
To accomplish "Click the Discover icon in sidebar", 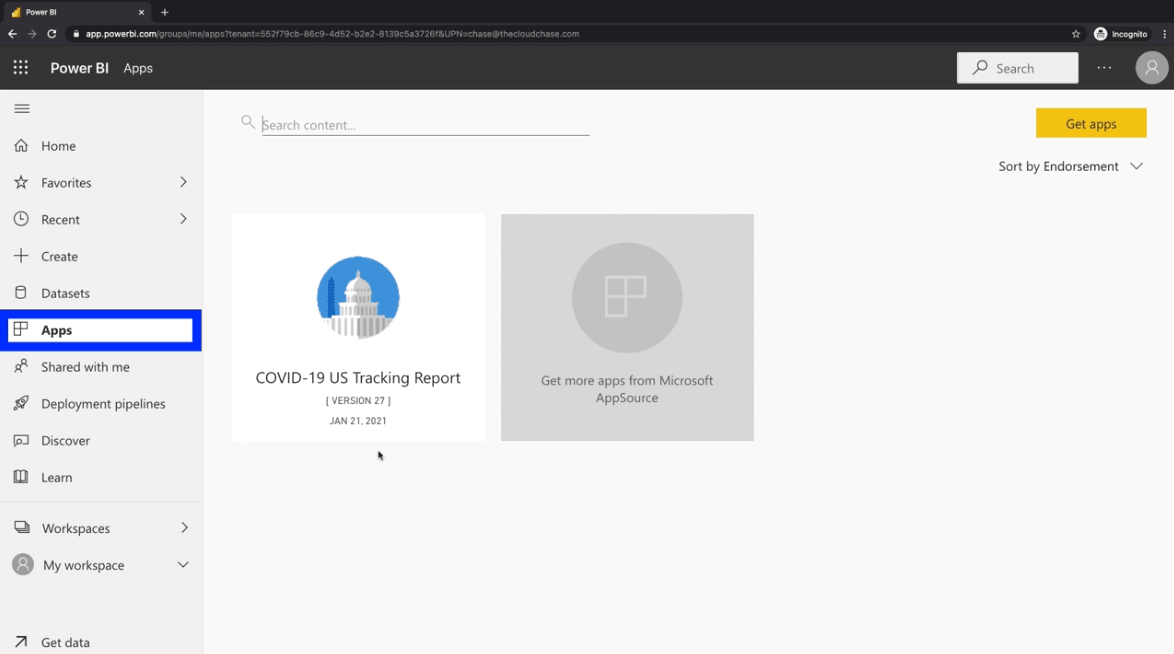I will (21, 440).
